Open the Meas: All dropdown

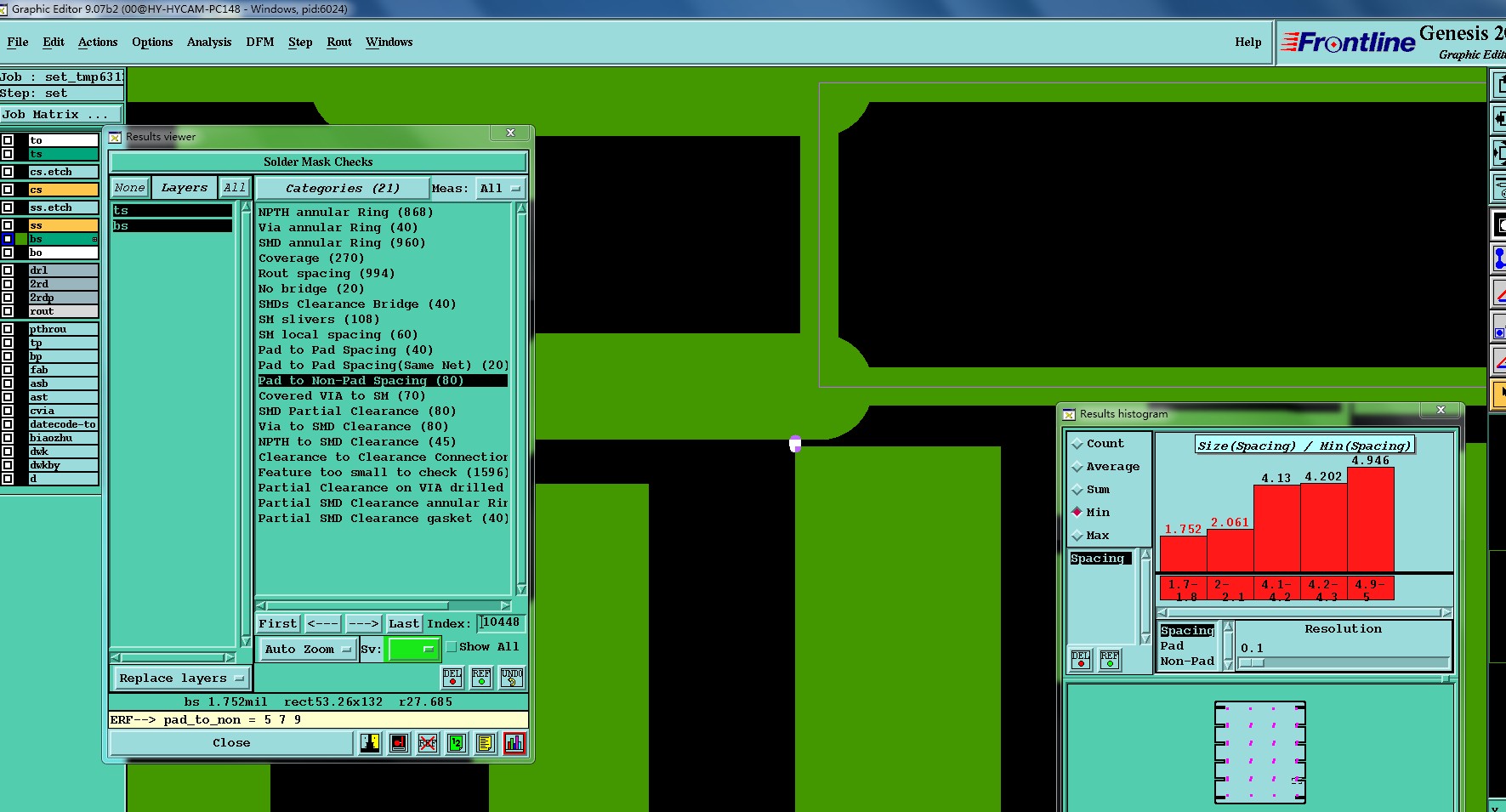pyautogui.click(x=500, y=189)
